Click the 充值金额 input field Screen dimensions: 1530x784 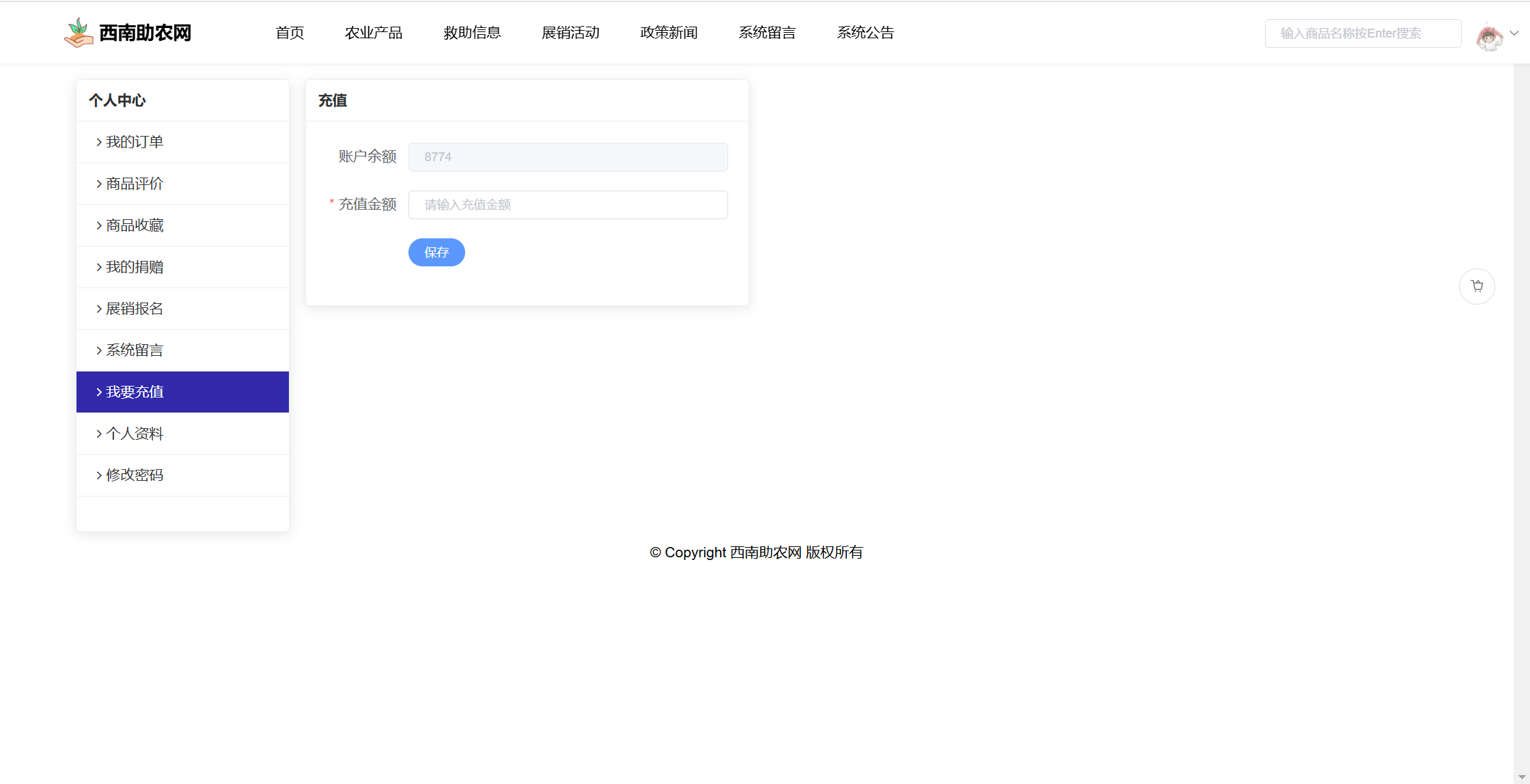click(568, 205)
